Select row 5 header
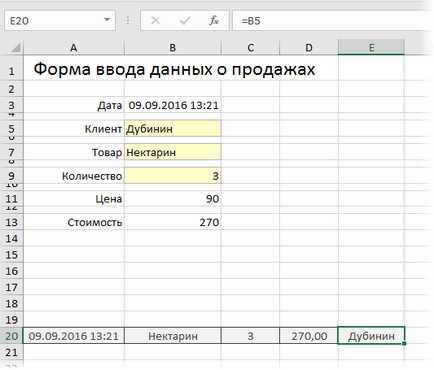 click(x=12, y=129)
